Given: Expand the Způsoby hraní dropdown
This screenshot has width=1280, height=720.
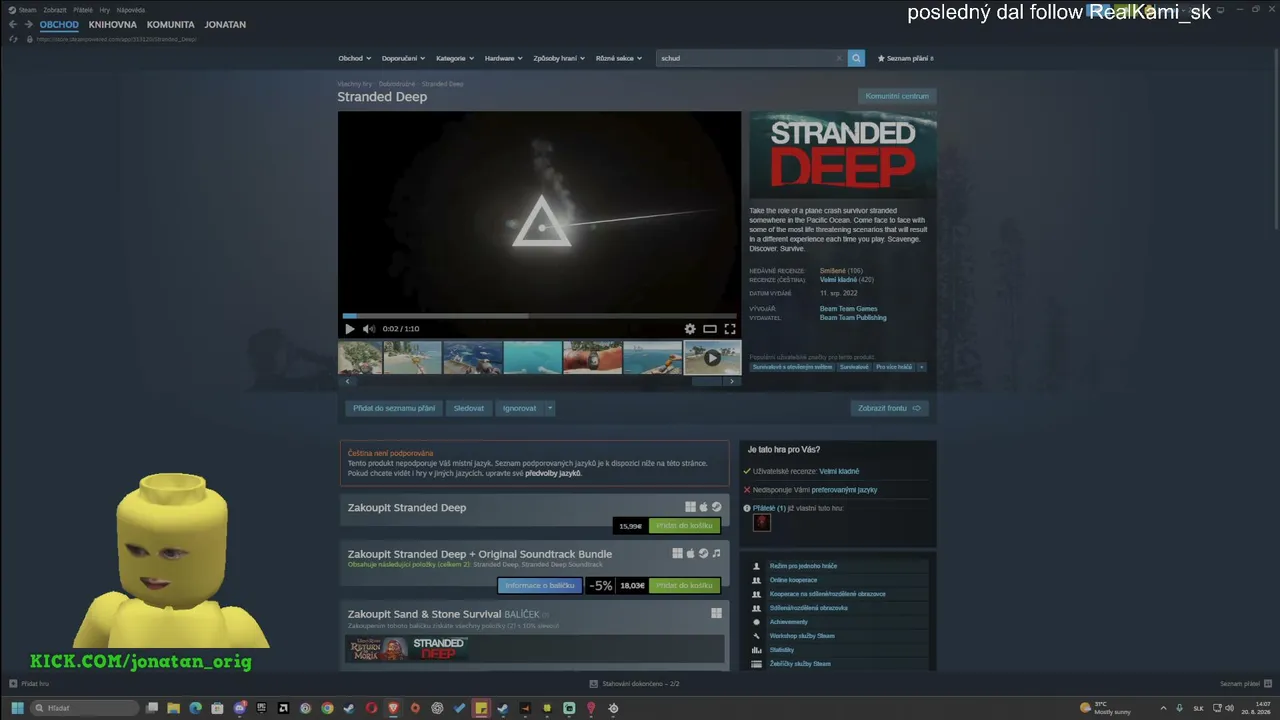Looking at the screenshot, I should [x=559, y=58].
